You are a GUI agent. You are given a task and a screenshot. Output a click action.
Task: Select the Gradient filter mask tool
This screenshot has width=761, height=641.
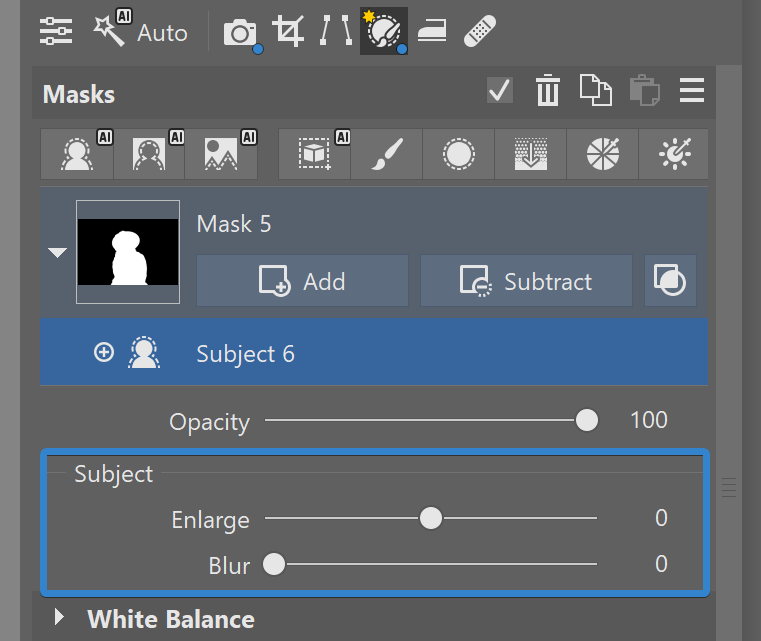pyautogui.click(x=529, y=154)
